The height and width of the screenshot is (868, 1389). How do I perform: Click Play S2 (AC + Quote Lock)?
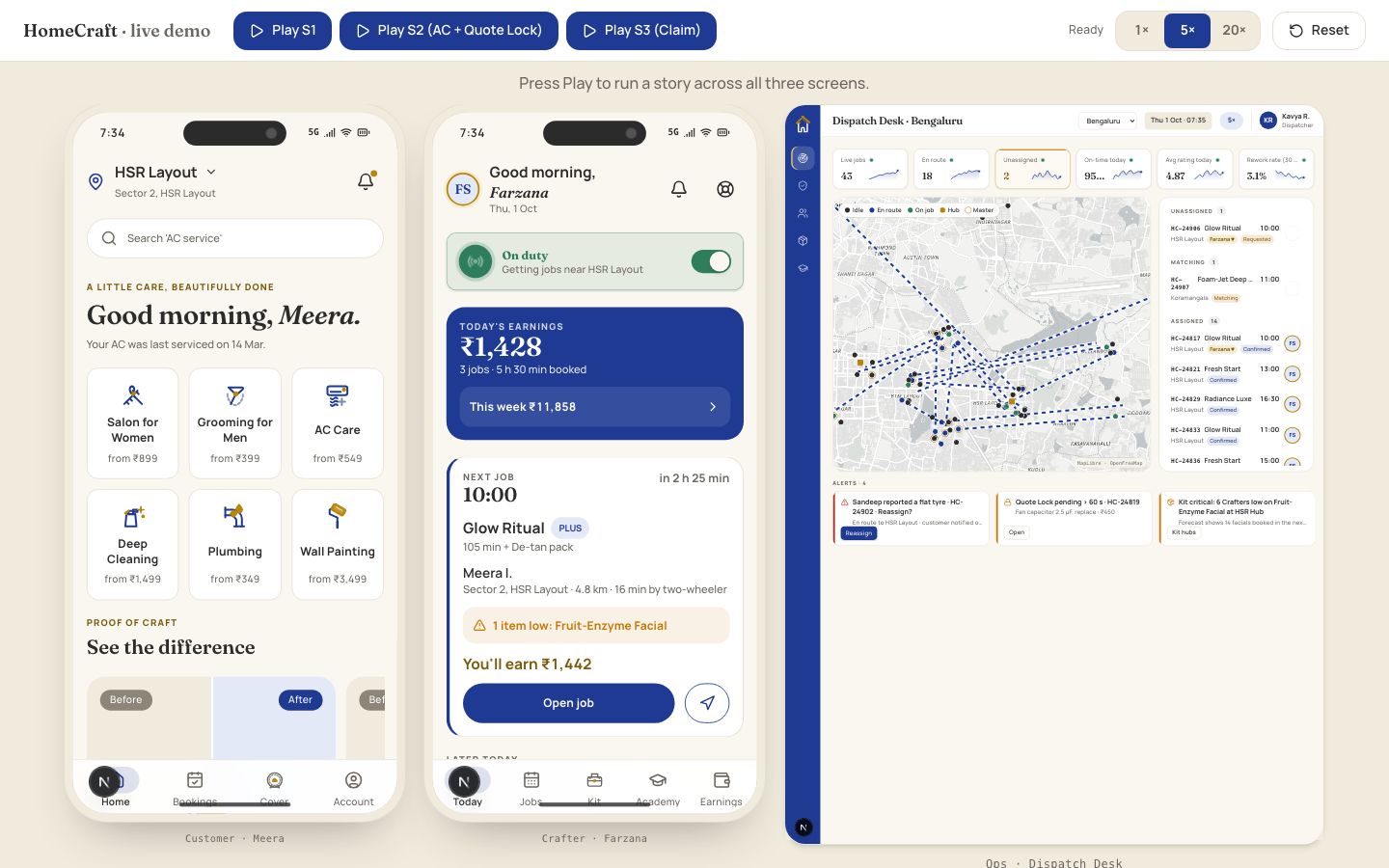coord(449,31)
